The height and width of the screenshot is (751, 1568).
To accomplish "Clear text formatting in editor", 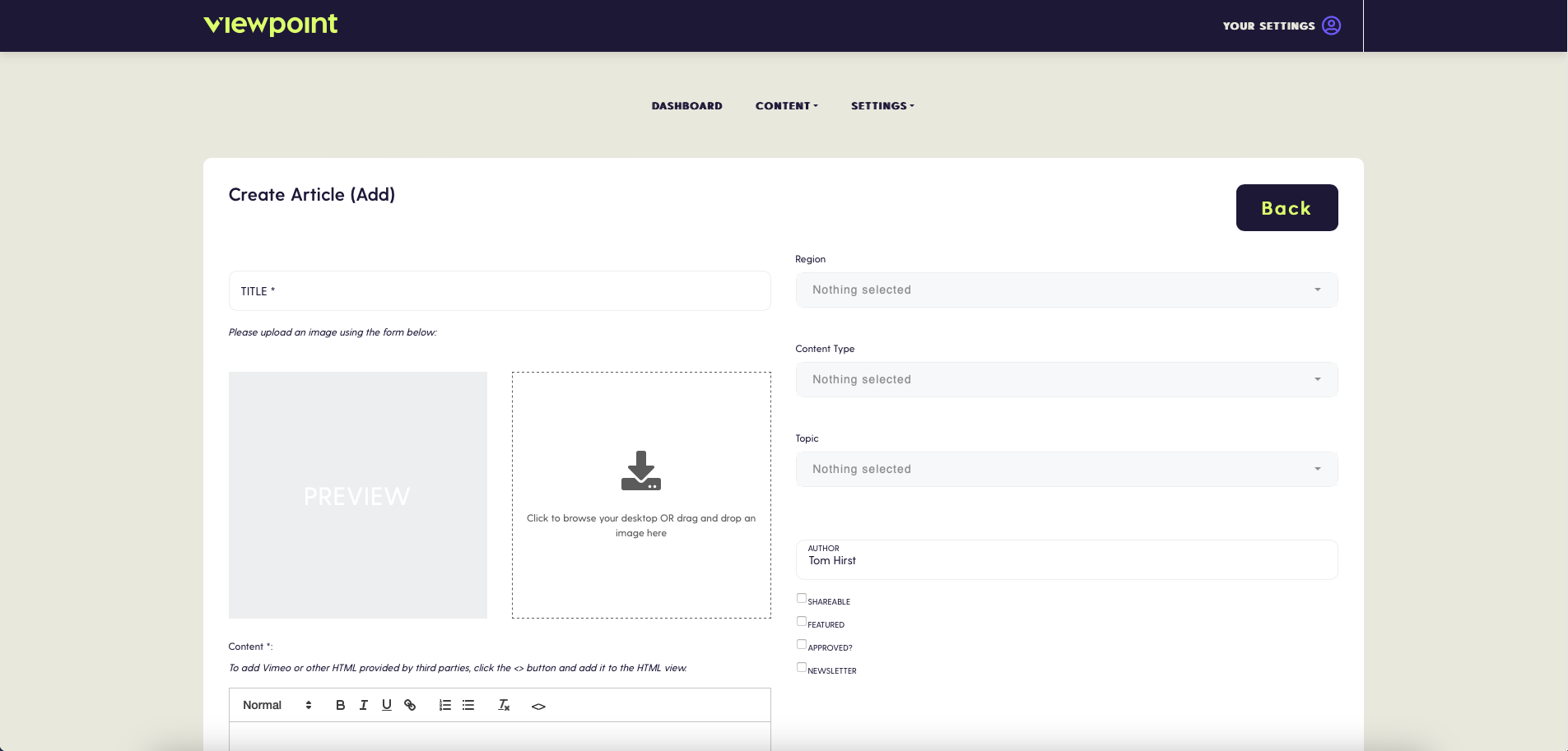I will (504, 705).
